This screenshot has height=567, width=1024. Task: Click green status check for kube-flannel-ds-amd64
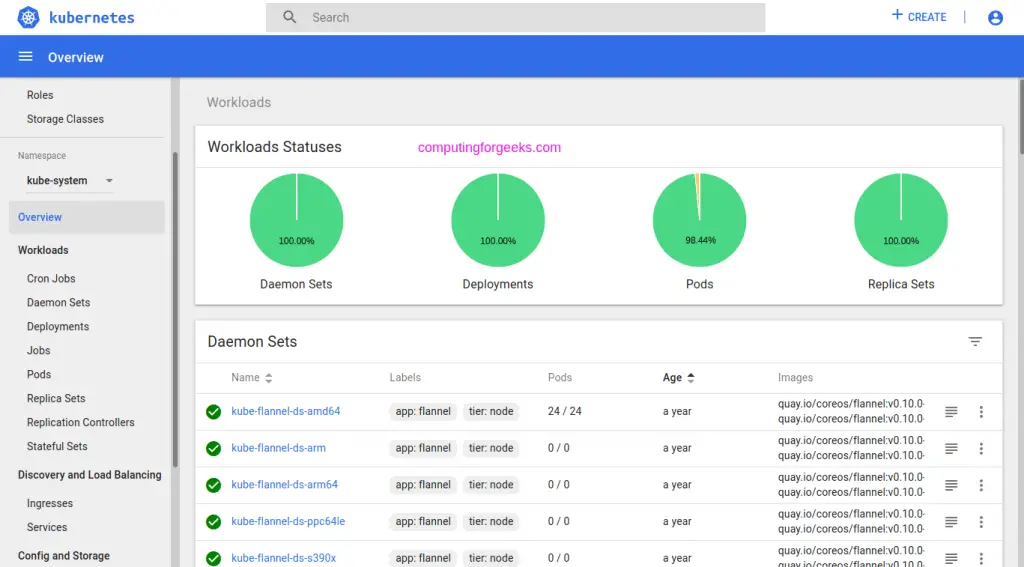click(x=214, y=412)
